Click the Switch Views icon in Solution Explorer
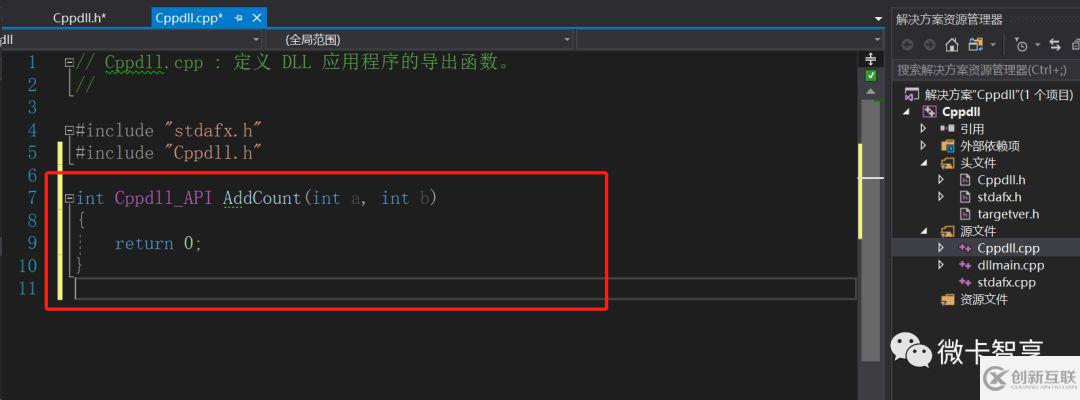Image resolution: width=1080 pixels, height=400 pixels. coord(975,45)
